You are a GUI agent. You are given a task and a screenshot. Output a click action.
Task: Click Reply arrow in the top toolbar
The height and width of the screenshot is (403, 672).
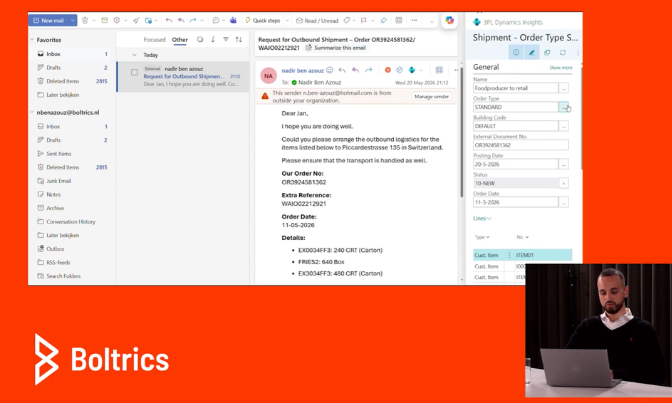tap(169, 20)
